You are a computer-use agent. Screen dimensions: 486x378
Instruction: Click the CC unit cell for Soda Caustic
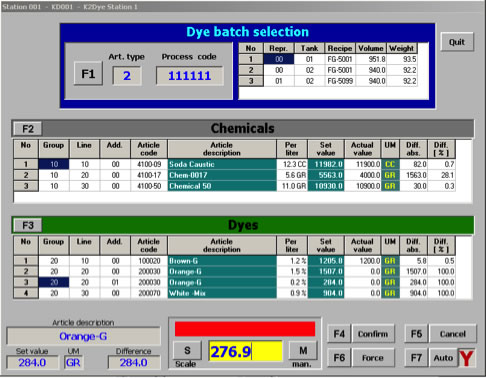[390, 164]
